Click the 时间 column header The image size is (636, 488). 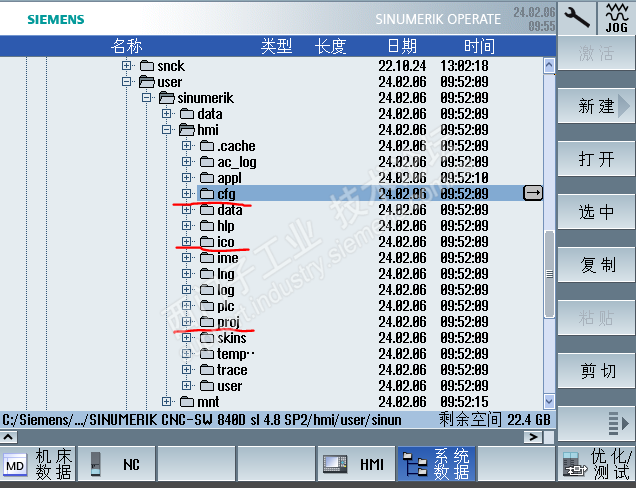point(479,46)
